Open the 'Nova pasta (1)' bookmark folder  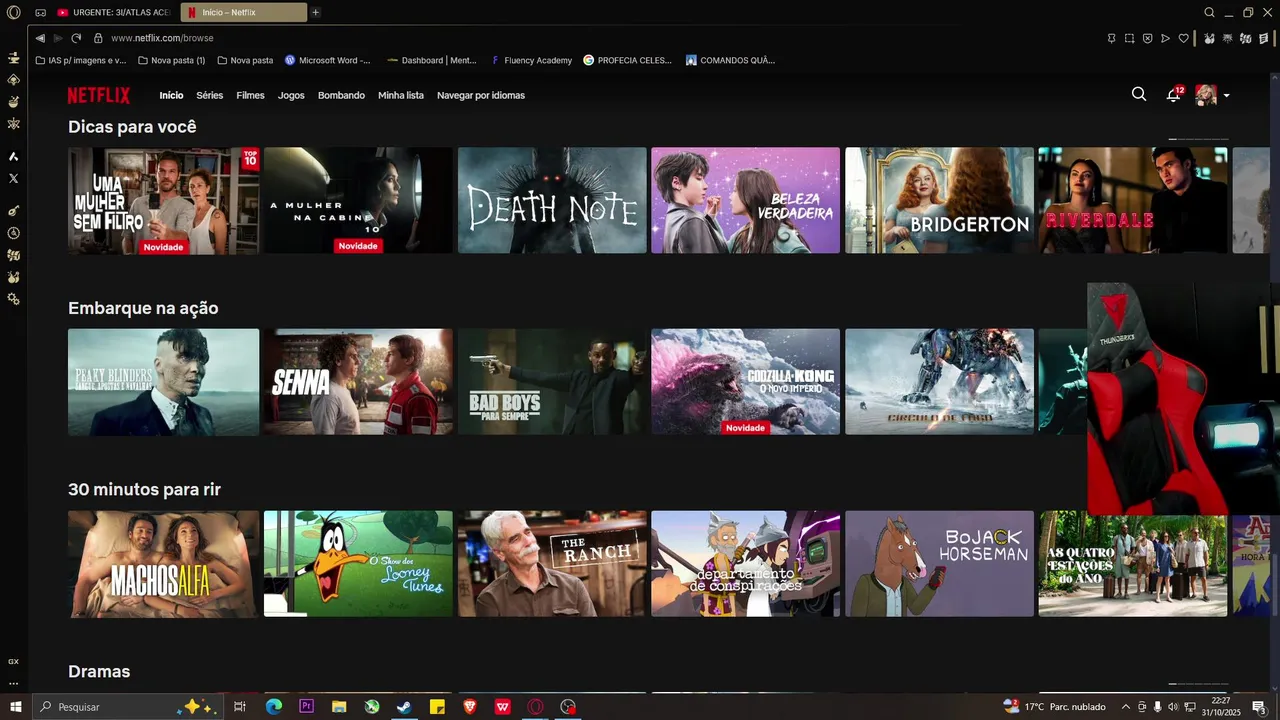[x=170, y=60]
